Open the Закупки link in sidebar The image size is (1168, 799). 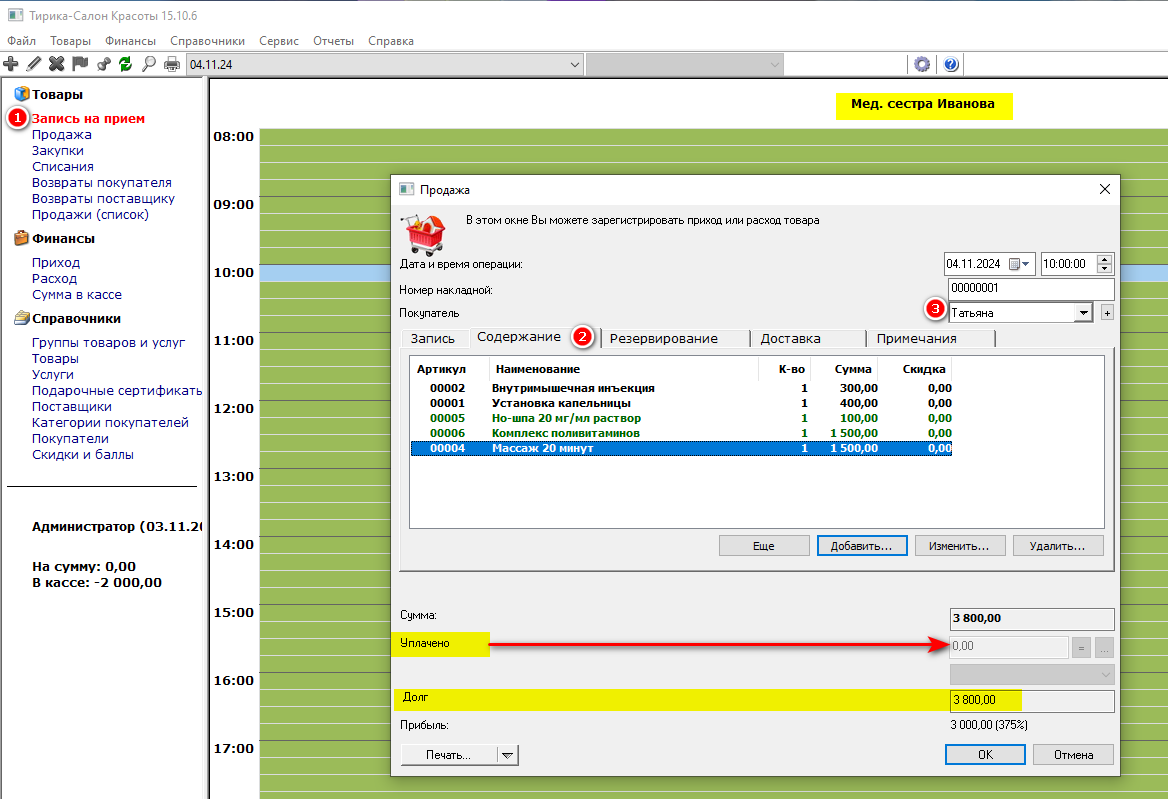click(57, 150)
